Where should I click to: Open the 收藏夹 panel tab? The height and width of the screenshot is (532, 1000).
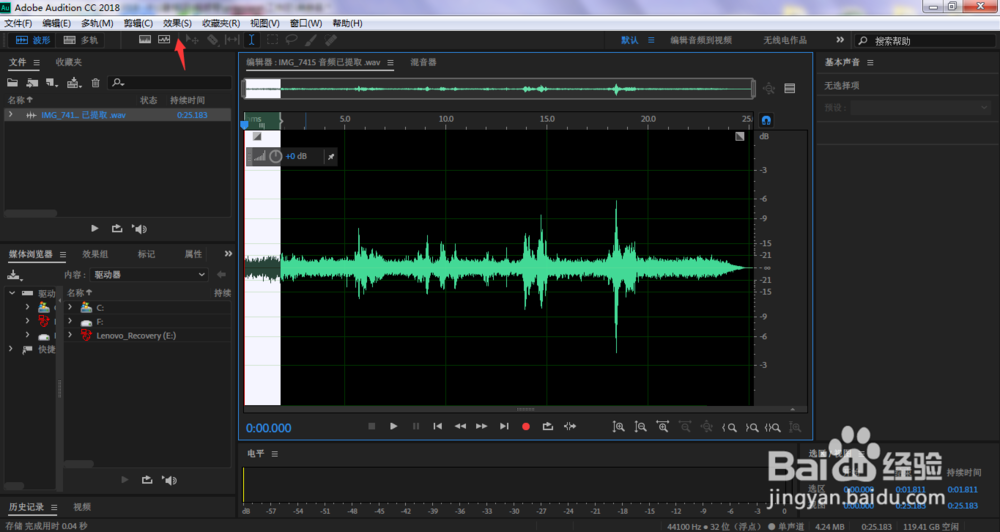(x=68, y=62)
